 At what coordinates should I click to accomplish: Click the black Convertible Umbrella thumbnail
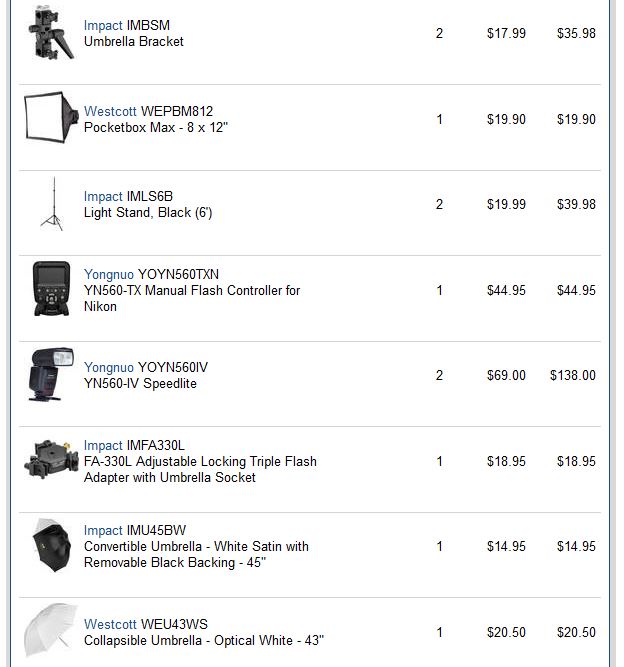50,546
